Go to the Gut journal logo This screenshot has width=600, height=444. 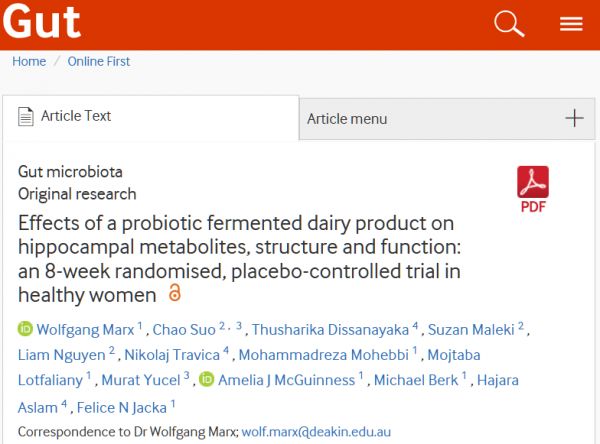click(x=41, y=23)
